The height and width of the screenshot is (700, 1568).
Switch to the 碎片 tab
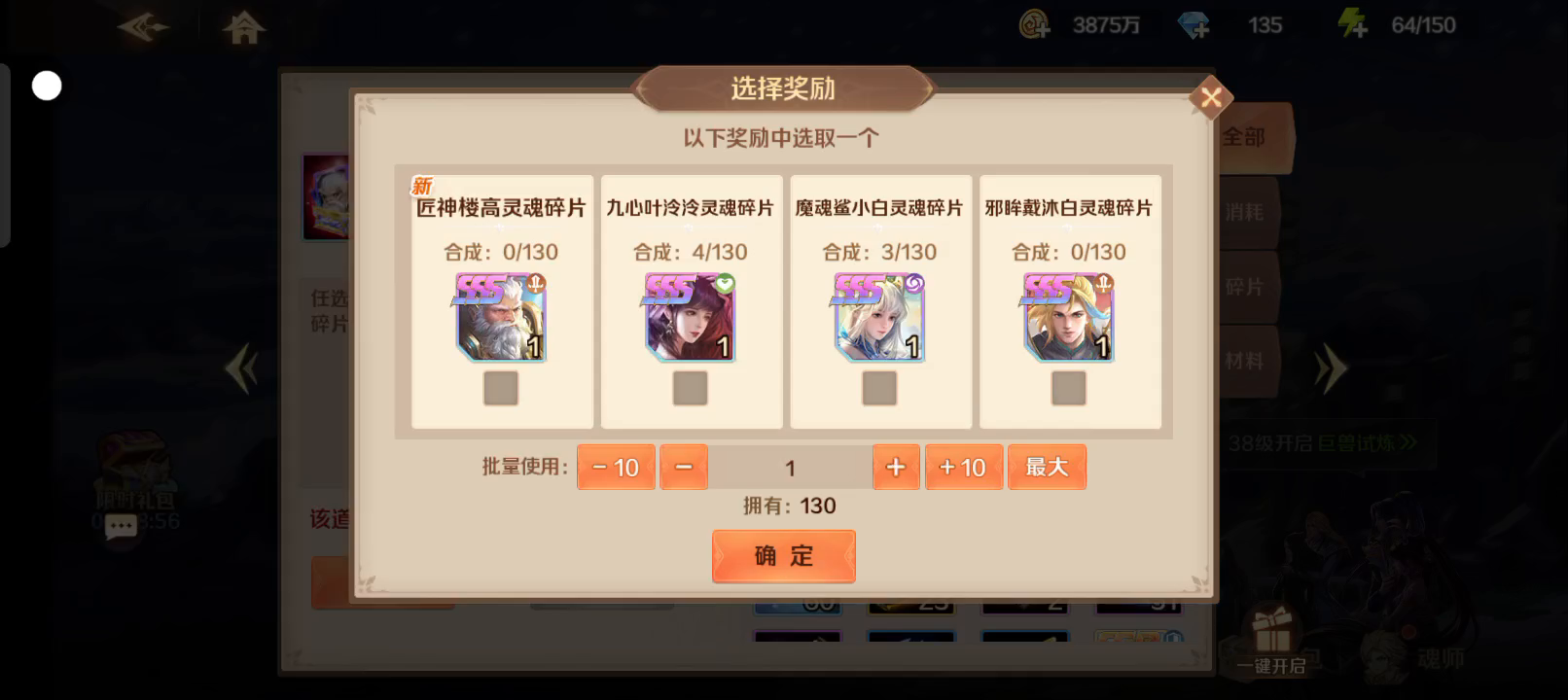click(x=1247, y=287)
